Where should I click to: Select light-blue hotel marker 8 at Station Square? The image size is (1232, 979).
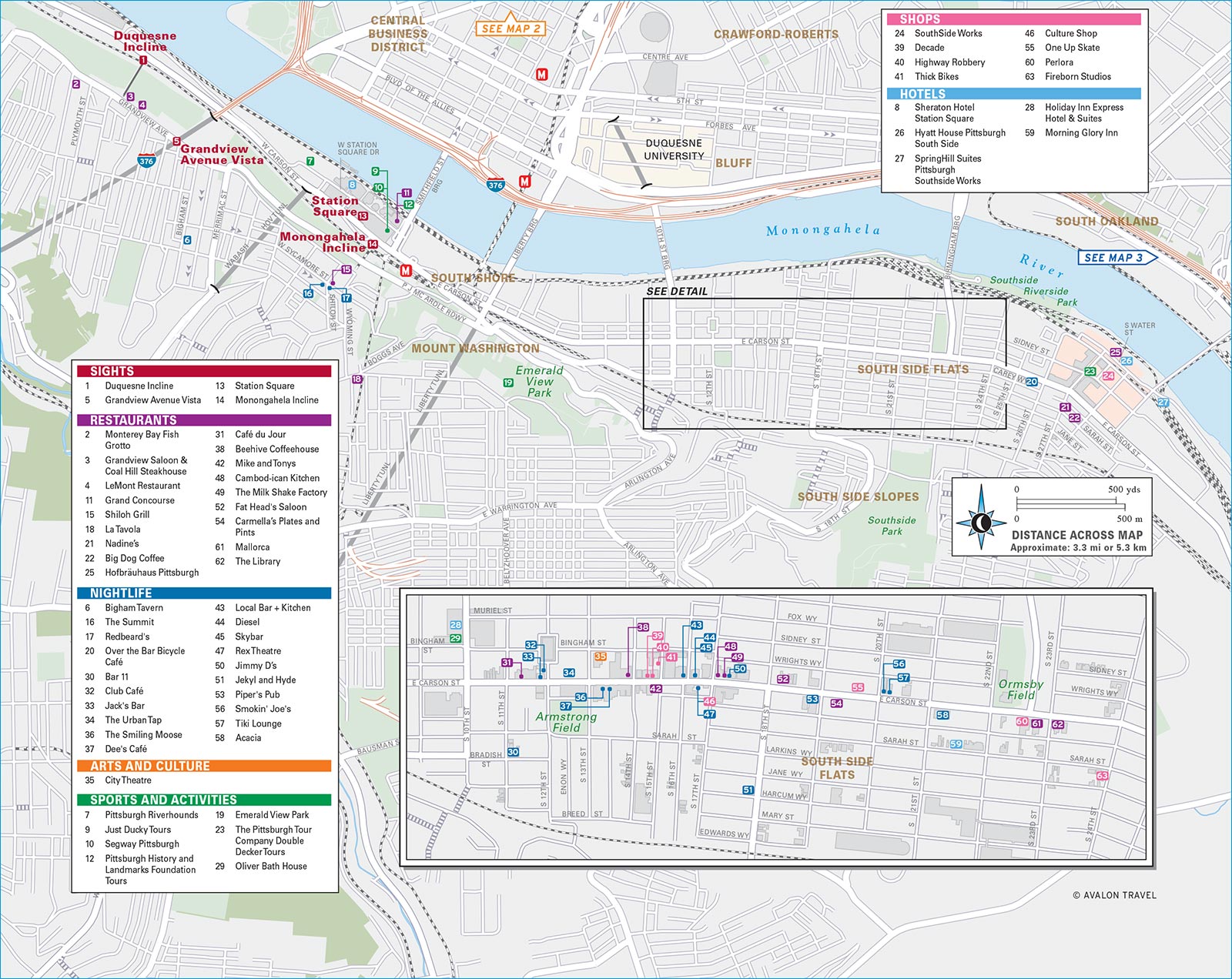coord(353,185)
